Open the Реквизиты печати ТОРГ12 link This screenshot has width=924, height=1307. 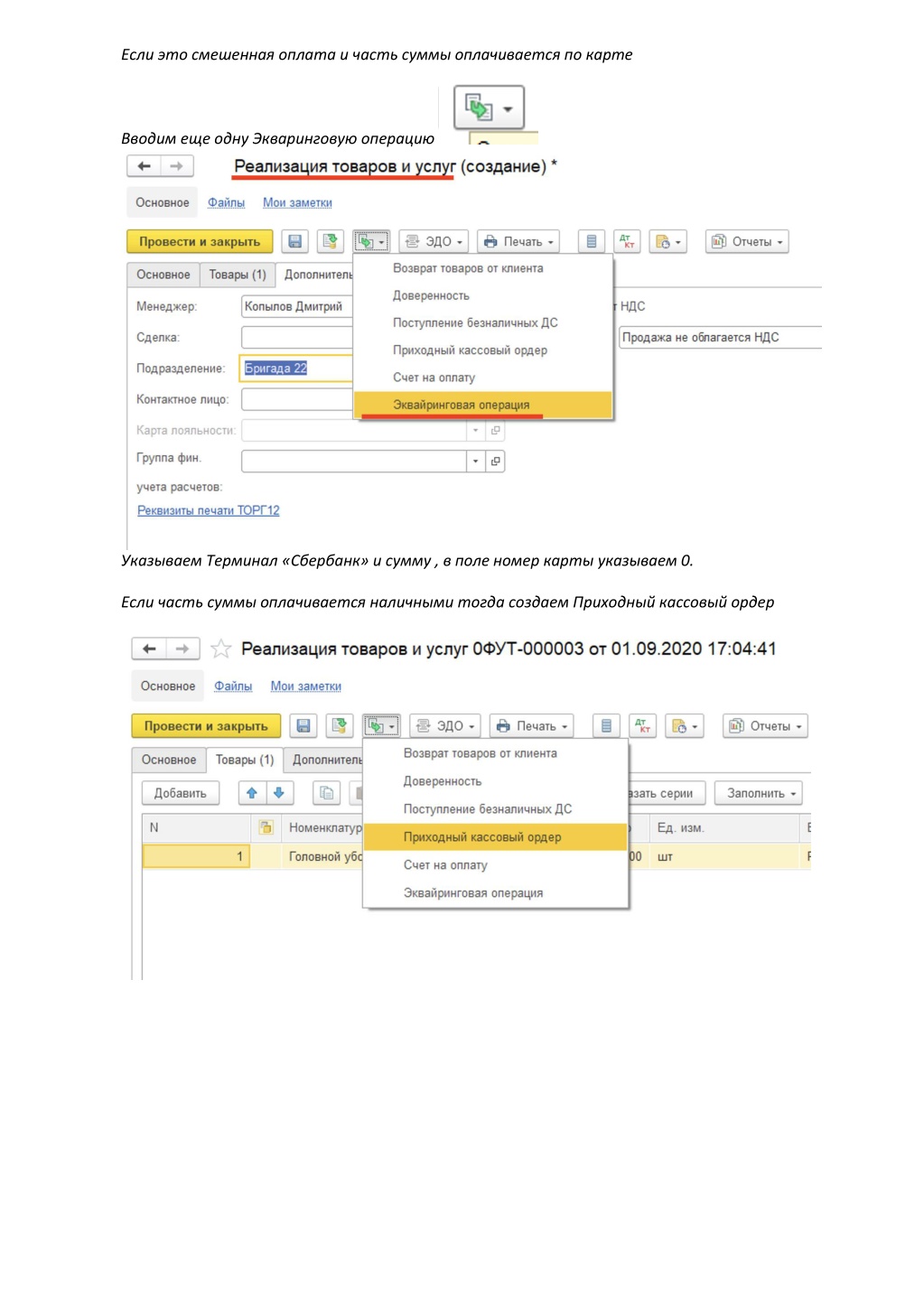pos(209,510)
